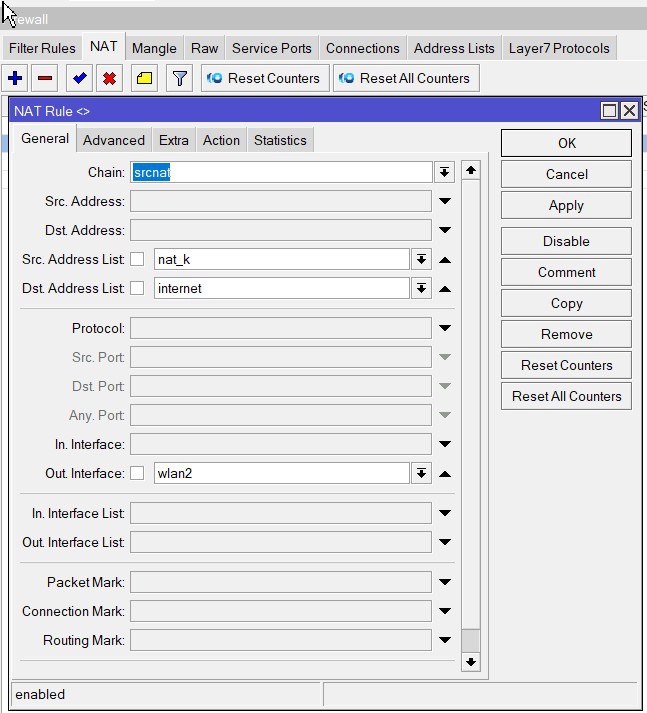Collapse the Dst. Address List field

click(x=445, y=289)
